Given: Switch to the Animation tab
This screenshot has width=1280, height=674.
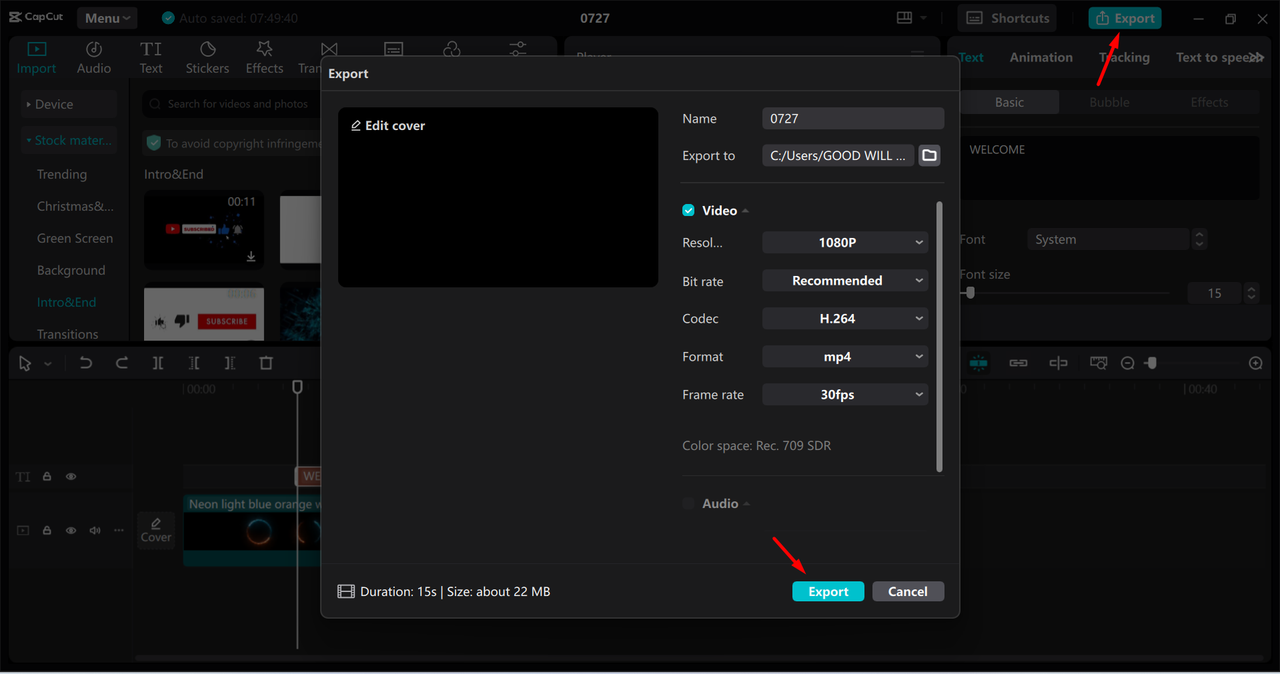Looking at the screenshot, I should coord(1040,57).
